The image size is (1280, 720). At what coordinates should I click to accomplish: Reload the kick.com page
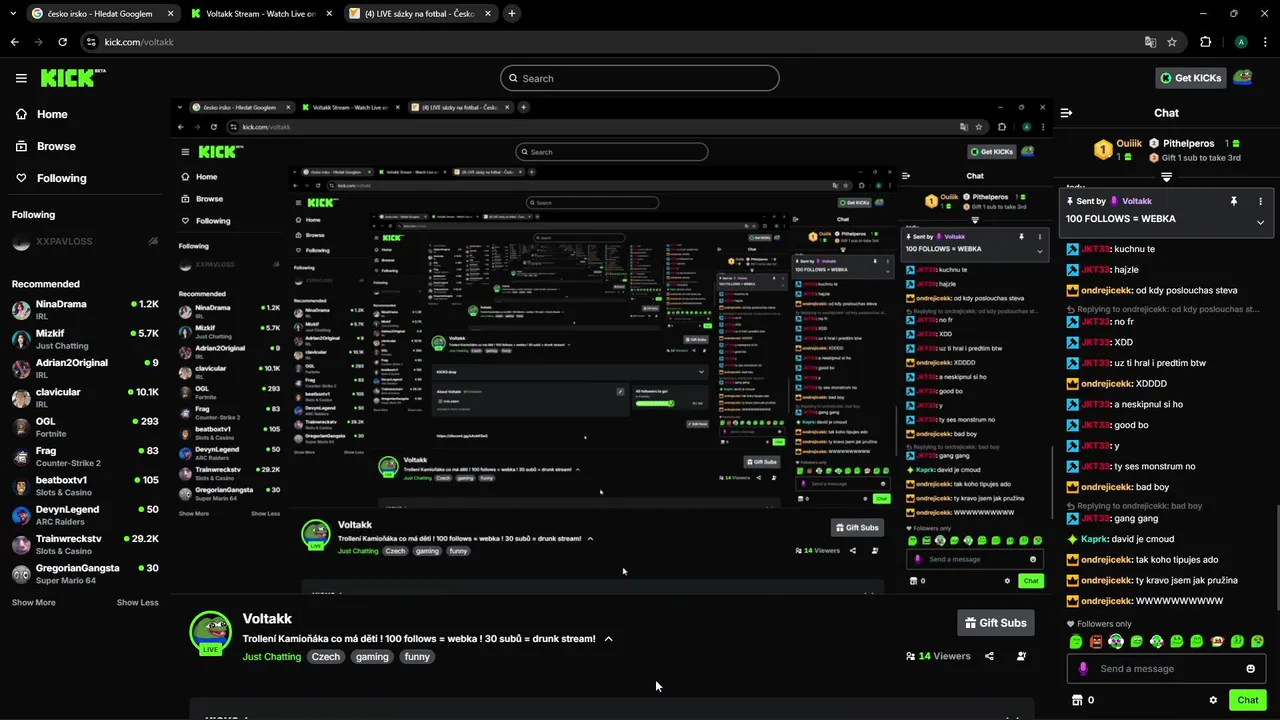click(63, 42)
